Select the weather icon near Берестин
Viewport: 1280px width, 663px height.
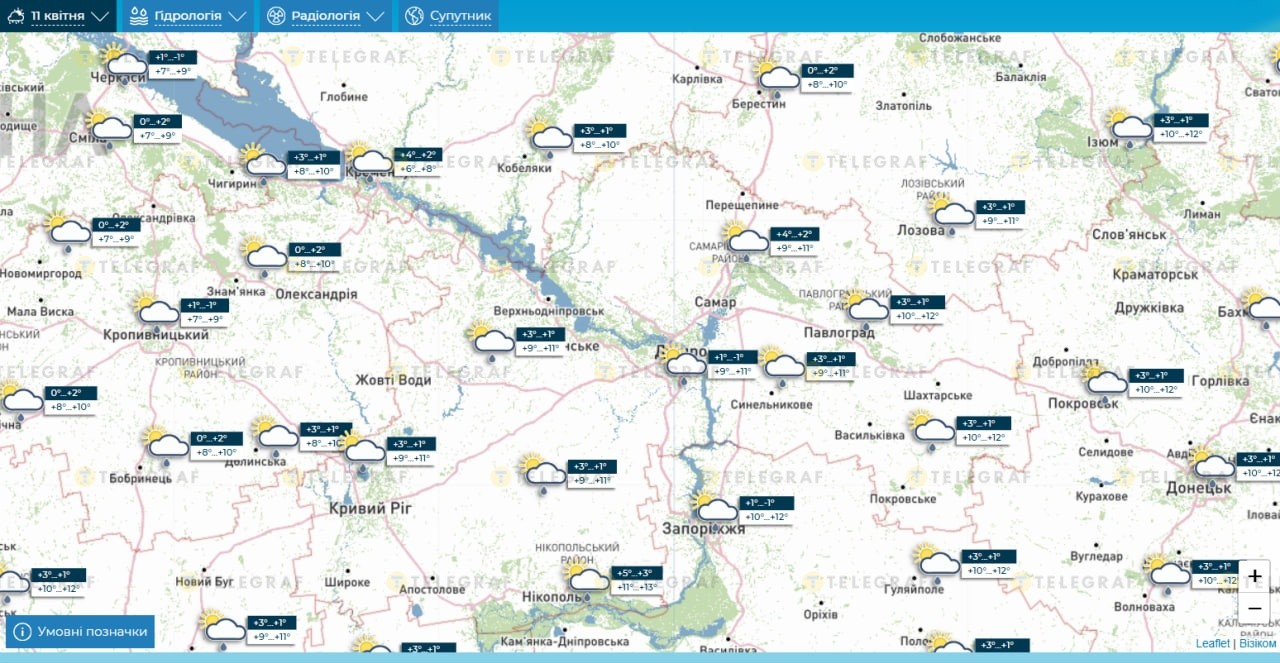pyautogui.click(x=777, y=77)
